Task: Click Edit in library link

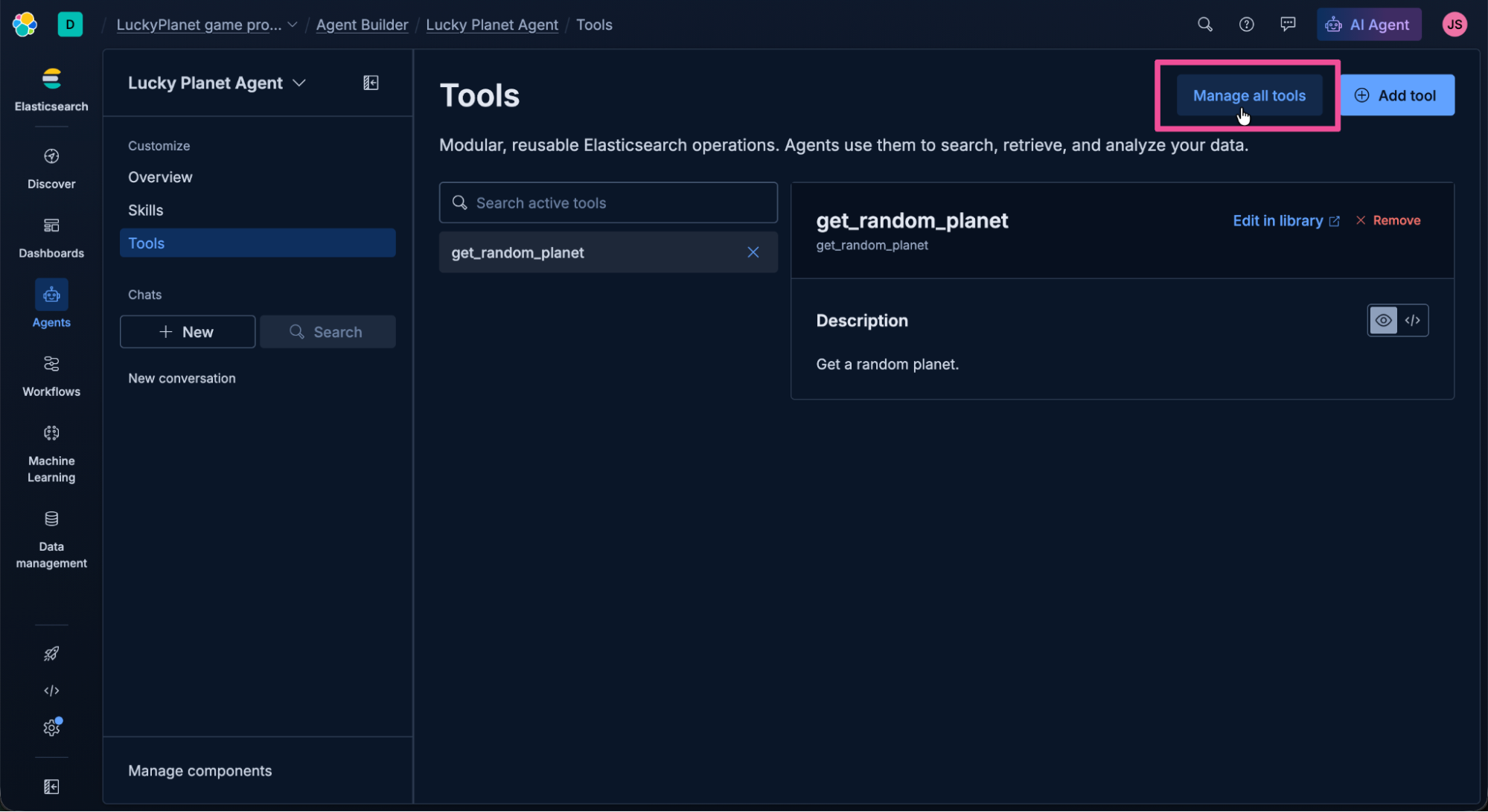Action: tap(1286, 220)
